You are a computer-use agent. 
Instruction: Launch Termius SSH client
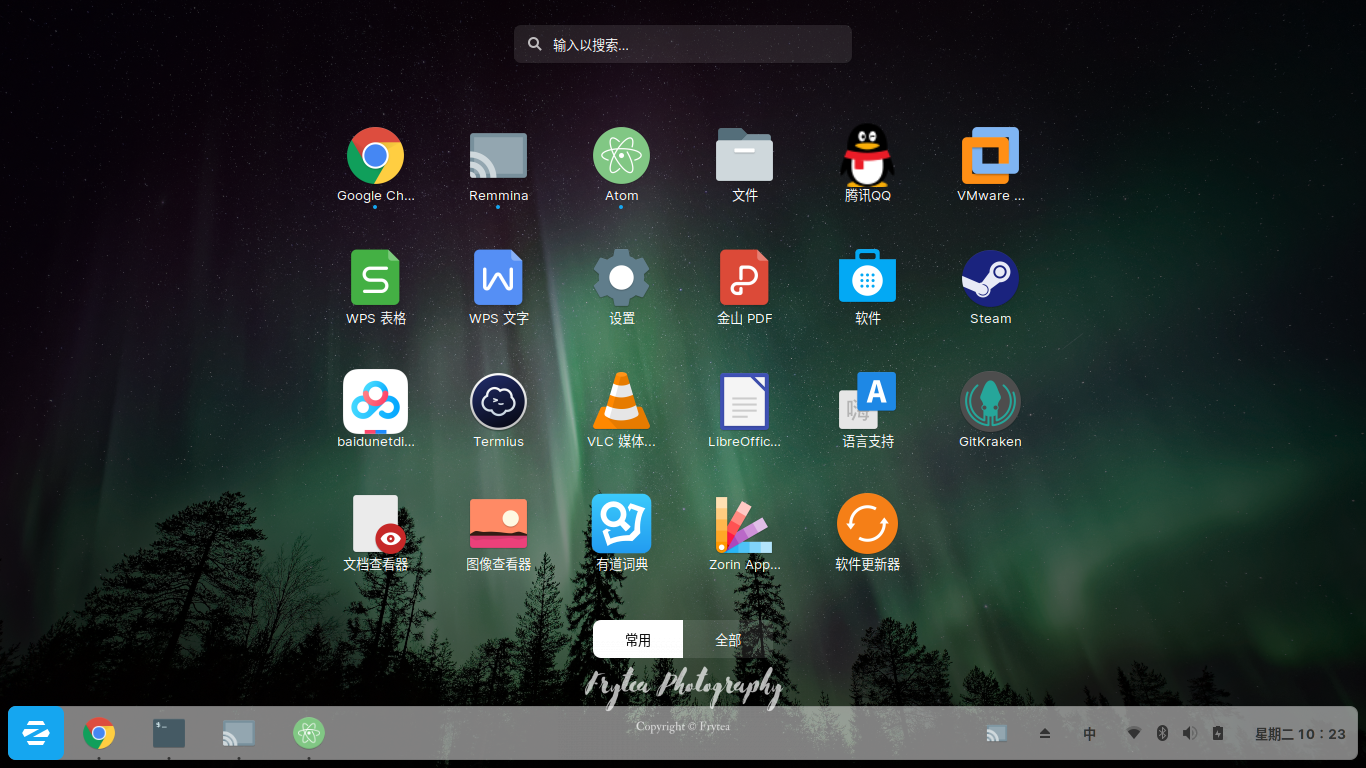498,401
